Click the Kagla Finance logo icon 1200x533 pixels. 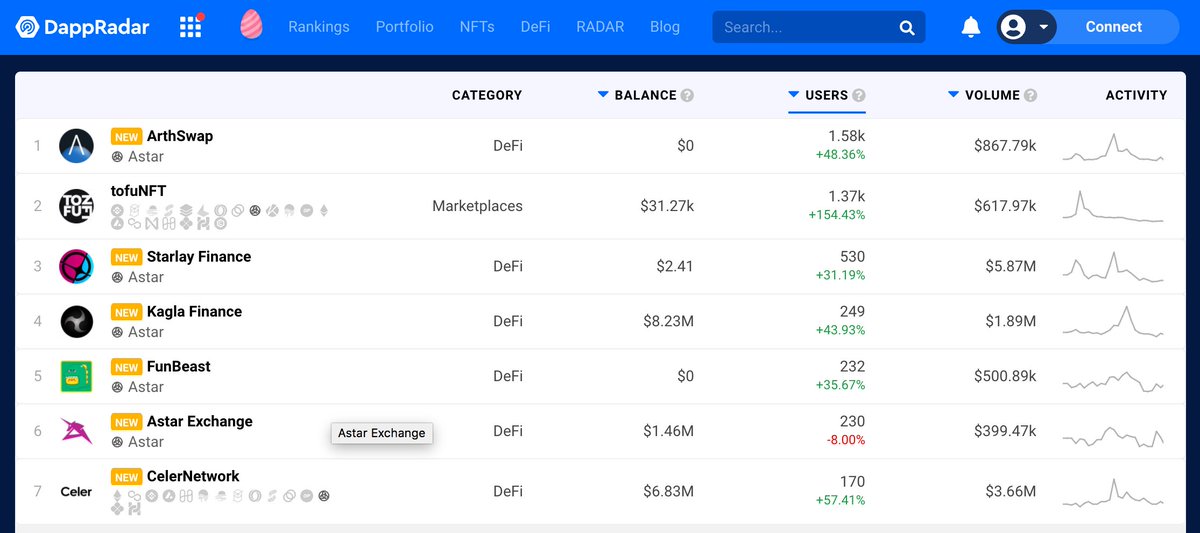coord(76,321)
